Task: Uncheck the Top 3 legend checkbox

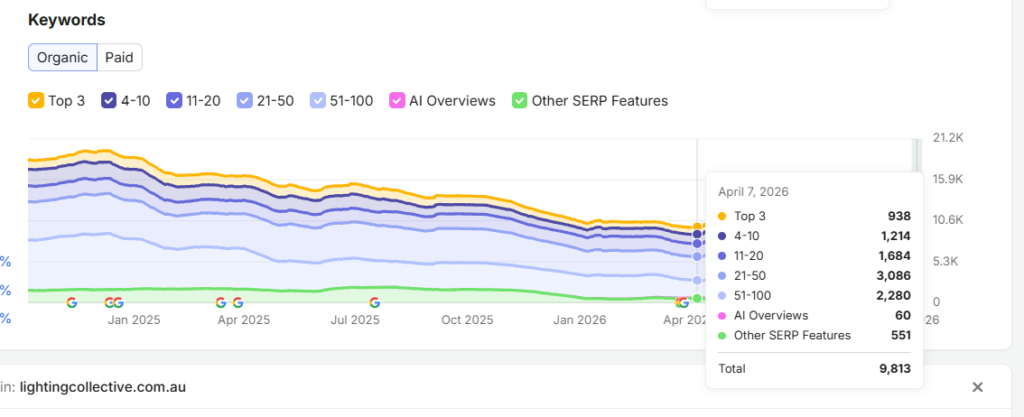Action: pyautogui.click(x=36, y=101)
